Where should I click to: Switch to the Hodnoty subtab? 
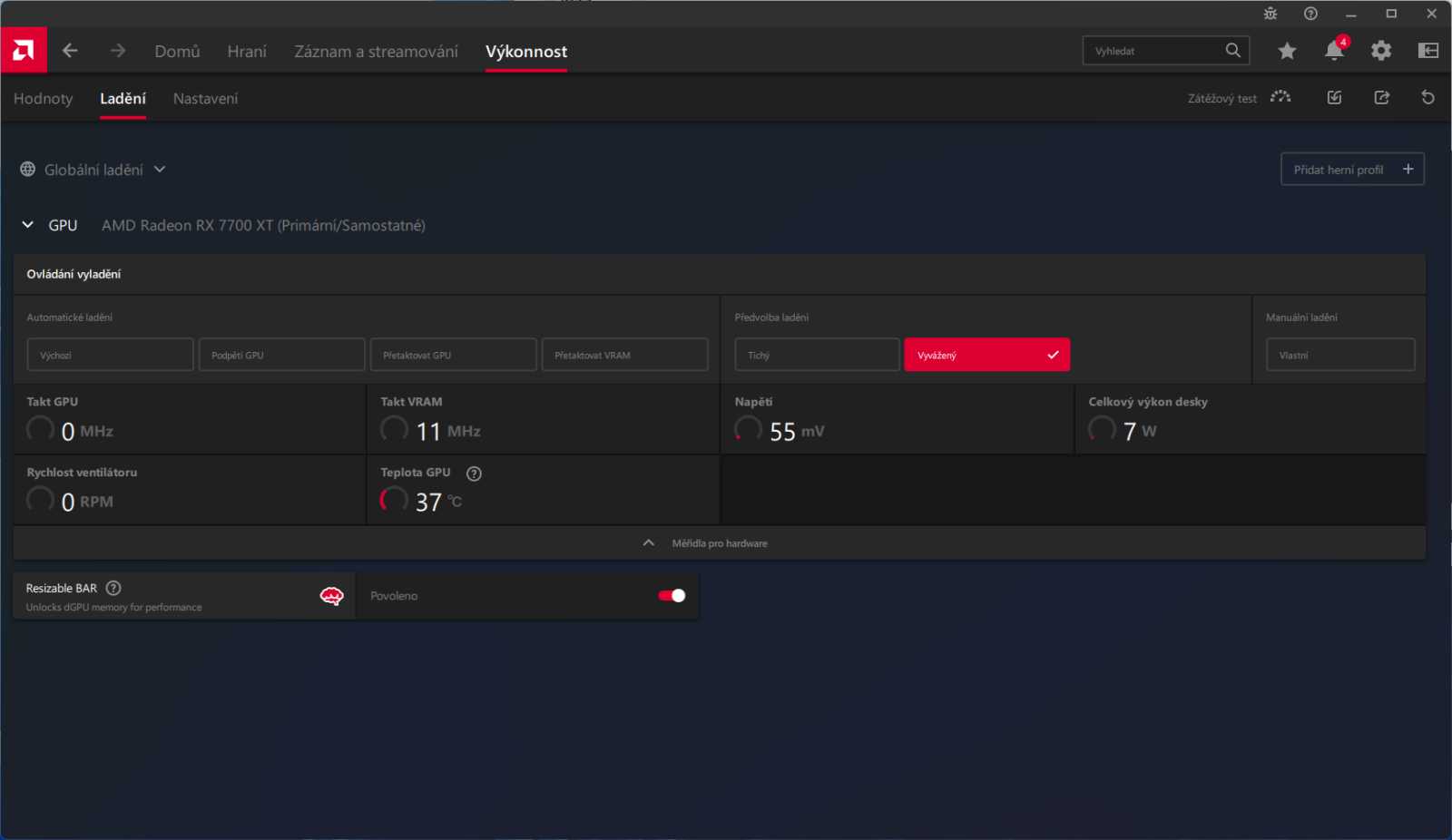click(x=43, y=98)
